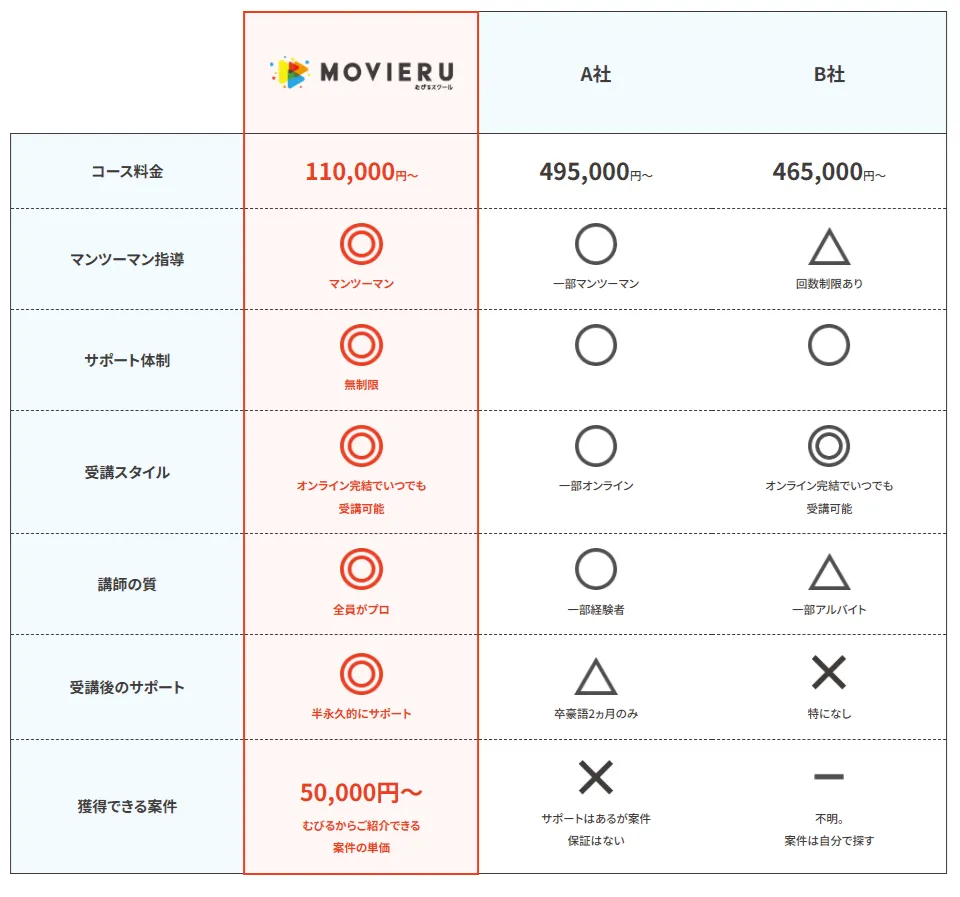Click the dash icon above 不明。
The image size is (960, 897).
coord(829,777)
